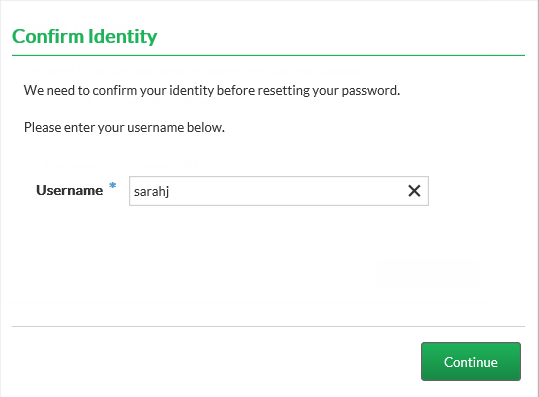539x397 pixels.
Task: Submit the username with green Continue
Action: pyautogui.click(x=471, y=361)
